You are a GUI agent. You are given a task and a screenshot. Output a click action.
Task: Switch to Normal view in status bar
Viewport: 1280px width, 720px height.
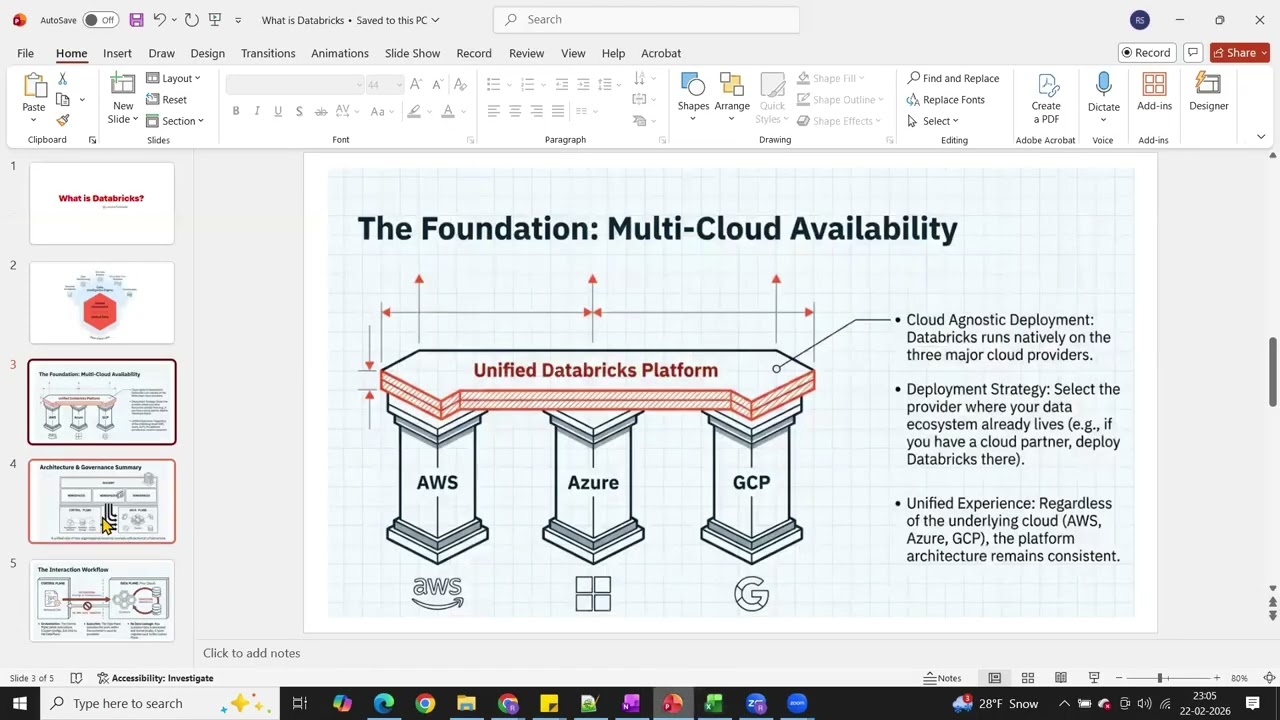coord(994,678)
